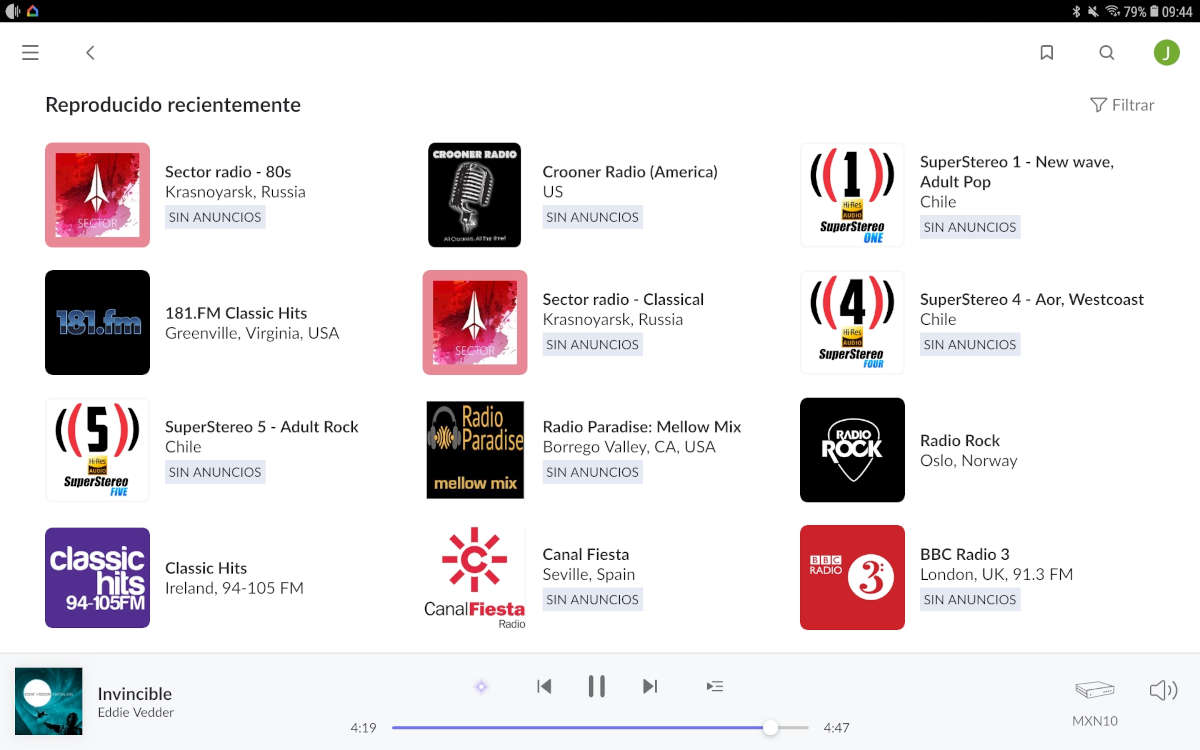Tap the Radio Paradise mellow mix logo
The image size is (1200, 750).
(475, 450)
